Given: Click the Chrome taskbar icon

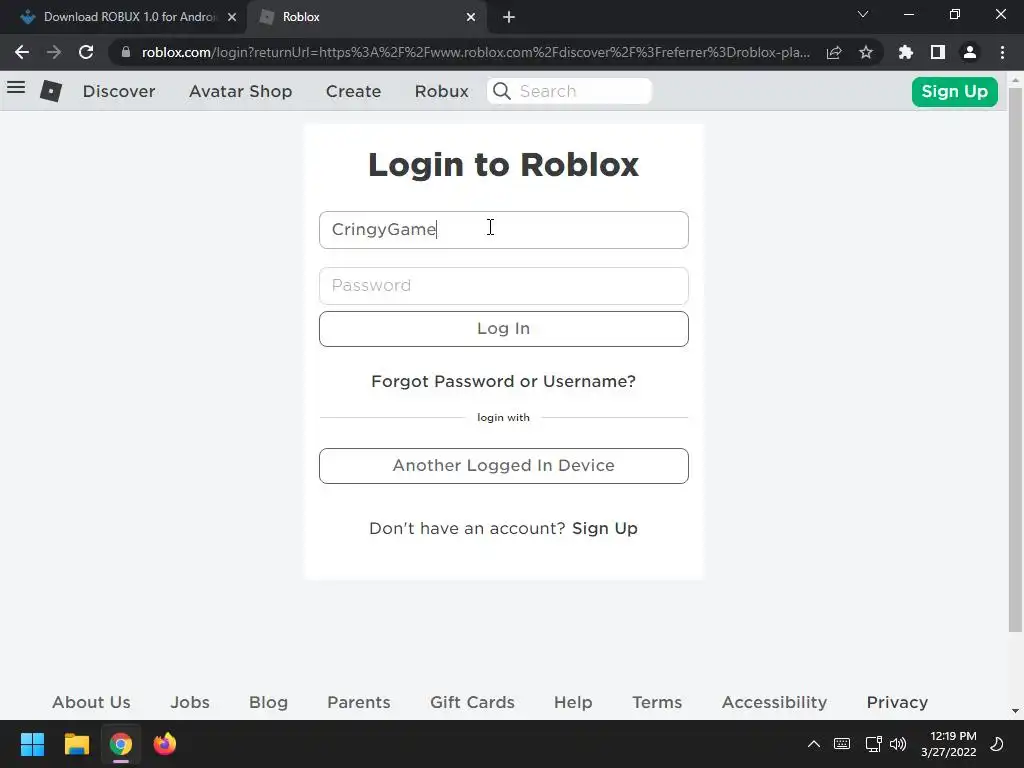Looking at the screenshot, I should 121,744.
